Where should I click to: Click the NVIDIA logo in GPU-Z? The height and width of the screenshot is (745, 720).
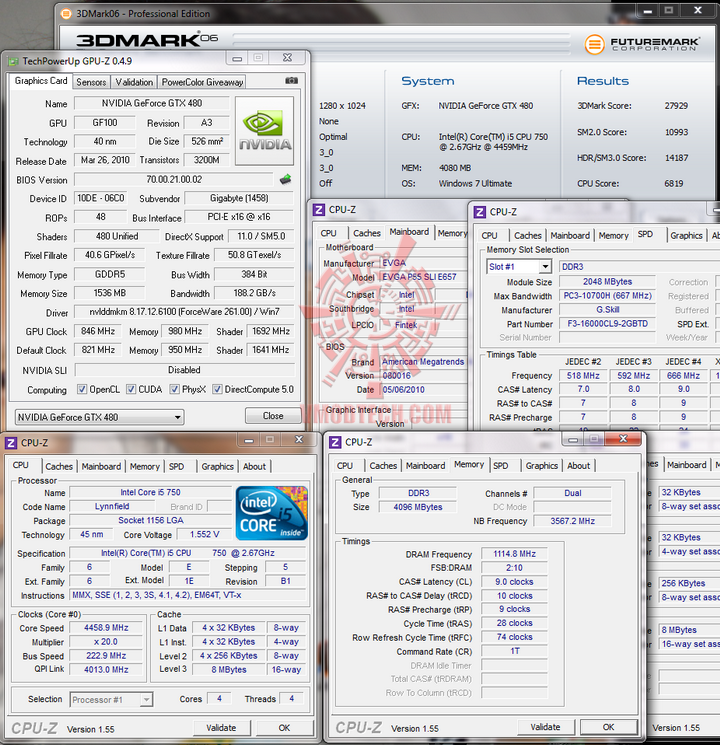[x=264, y=131]
